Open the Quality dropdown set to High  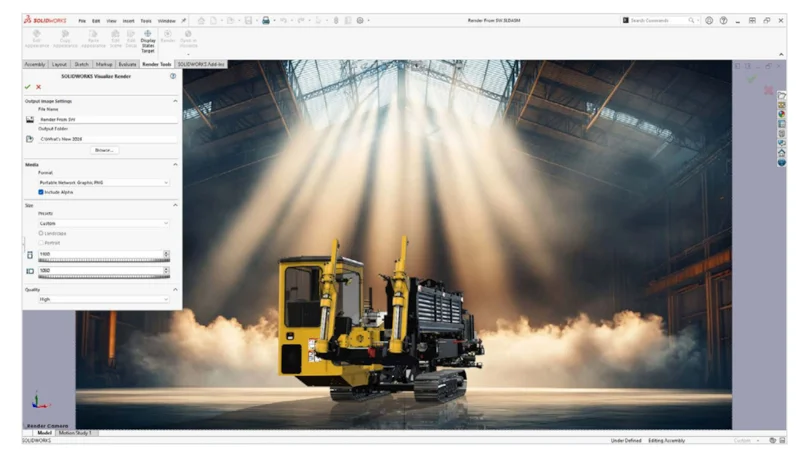tap(104, 299)
